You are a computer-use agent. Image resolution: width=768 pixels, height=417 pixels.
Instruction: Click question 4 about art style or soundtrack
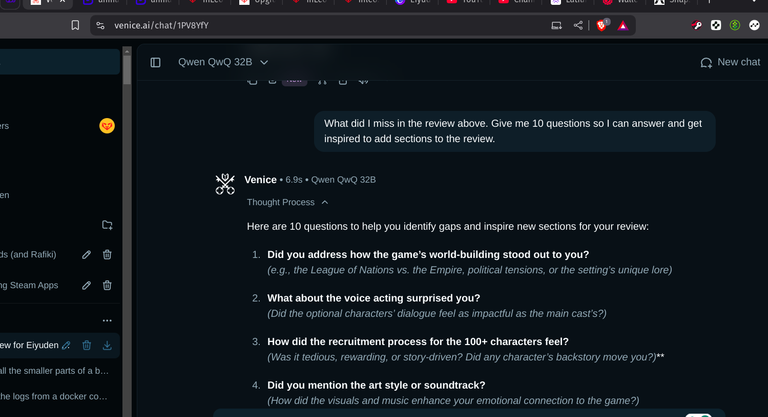tap(376, 386)
